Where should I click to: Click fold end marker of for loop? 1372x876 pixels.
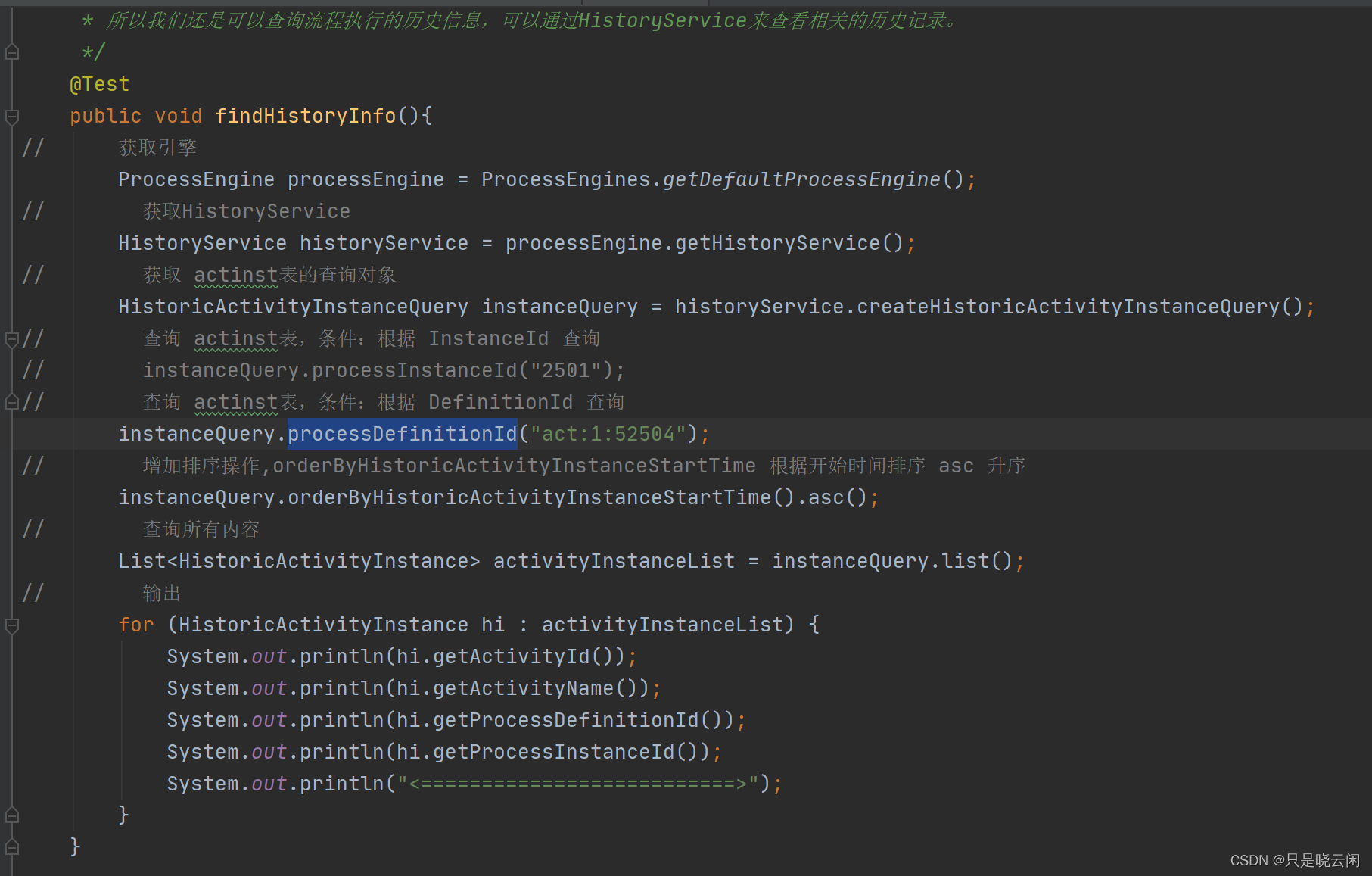pyautogui.click(x=12, y=815)
